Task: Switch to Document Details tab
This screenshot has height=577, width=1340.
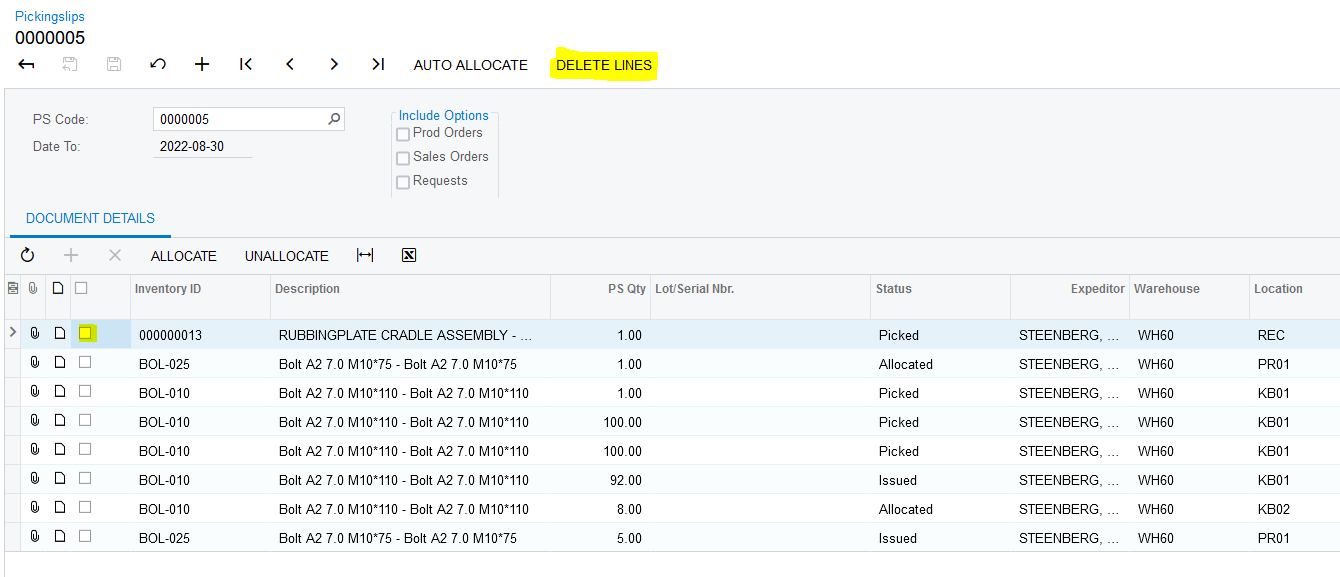Action: click(90, 218)
